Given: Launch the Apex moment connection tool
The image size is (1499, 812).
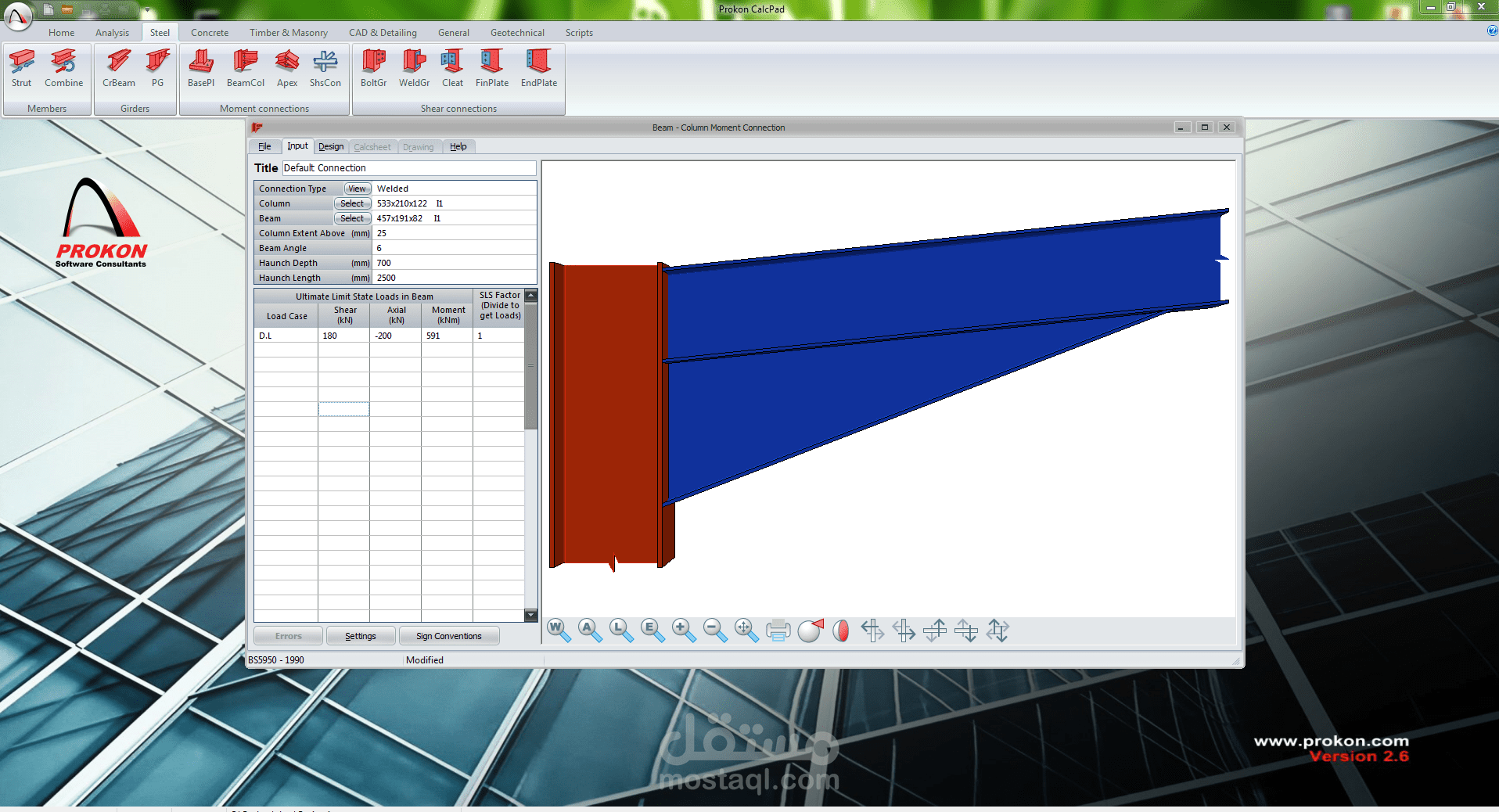Looking at the screenshot, I should (x=286, y=69).
